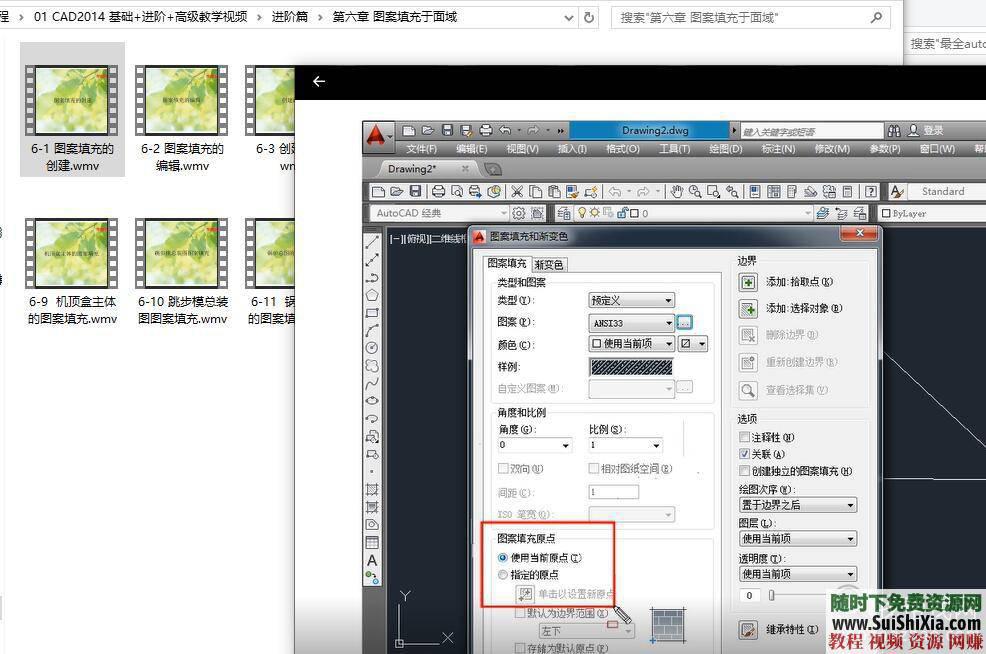Click the Add: Select Objects boundary icon
Screen dimensions: 986x654
[747, 308]
